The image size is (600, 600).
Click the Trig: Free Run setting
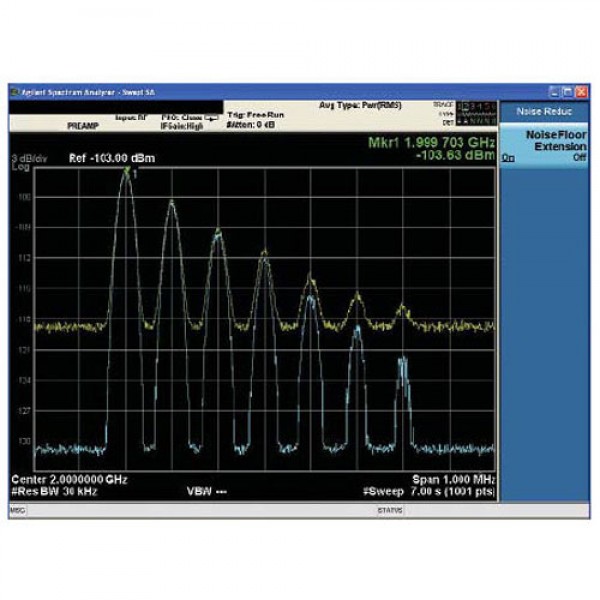[x=255, y=115]
